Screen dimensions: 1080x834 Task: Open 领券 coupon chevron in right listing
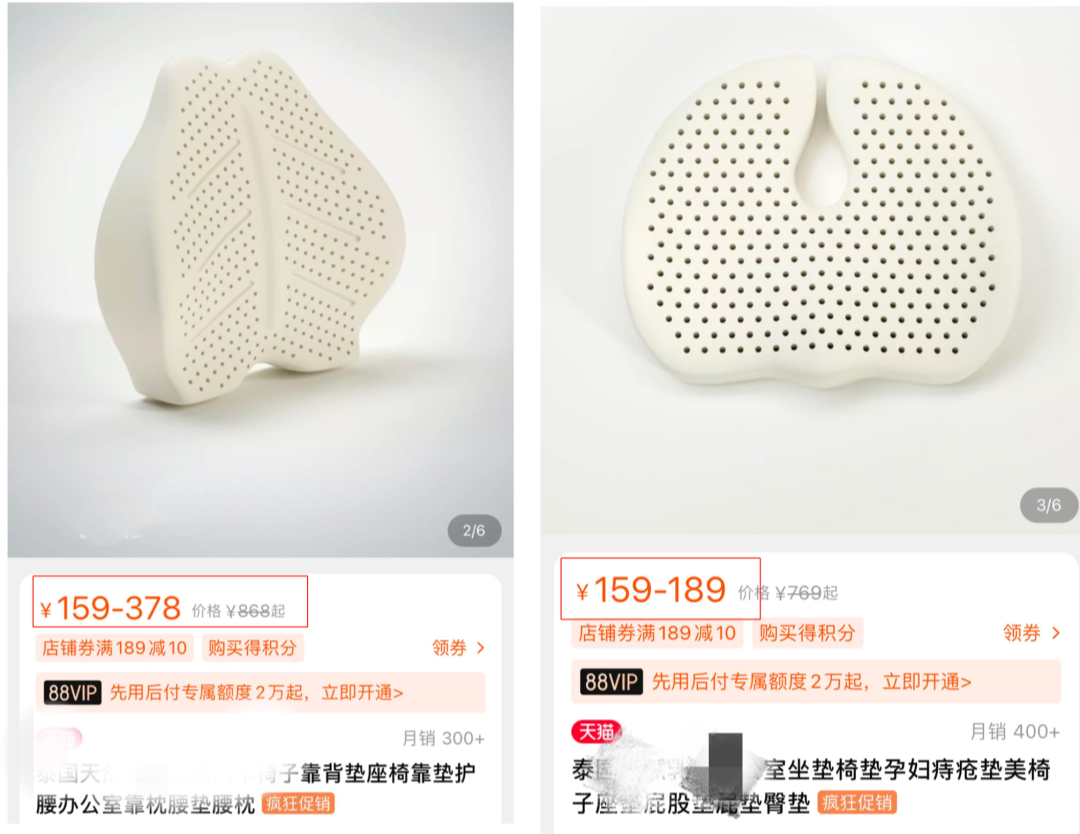pos(1032,633)
